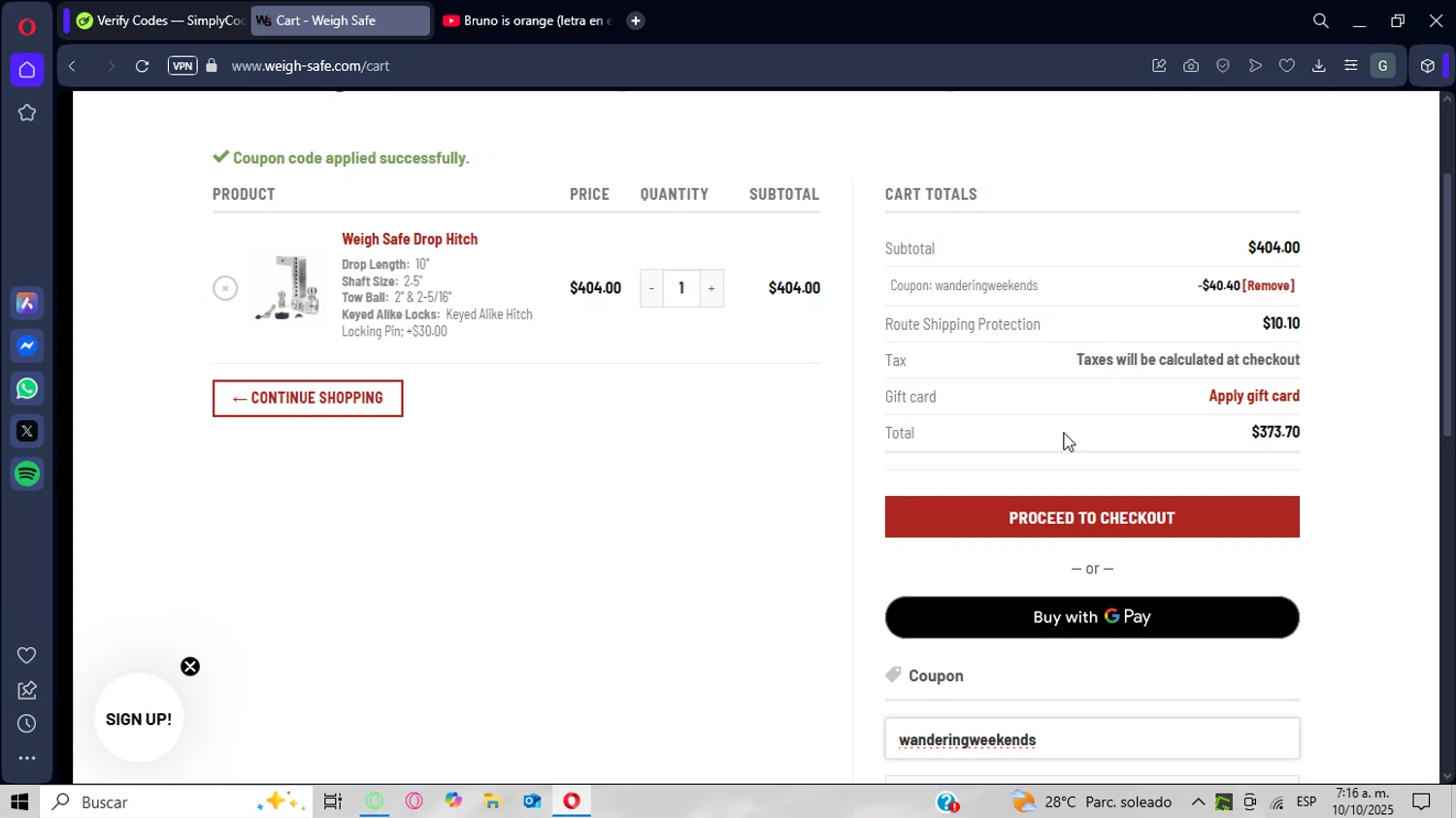
Task: Close the Sign Up popup bubble
Action: click(190, 667)
